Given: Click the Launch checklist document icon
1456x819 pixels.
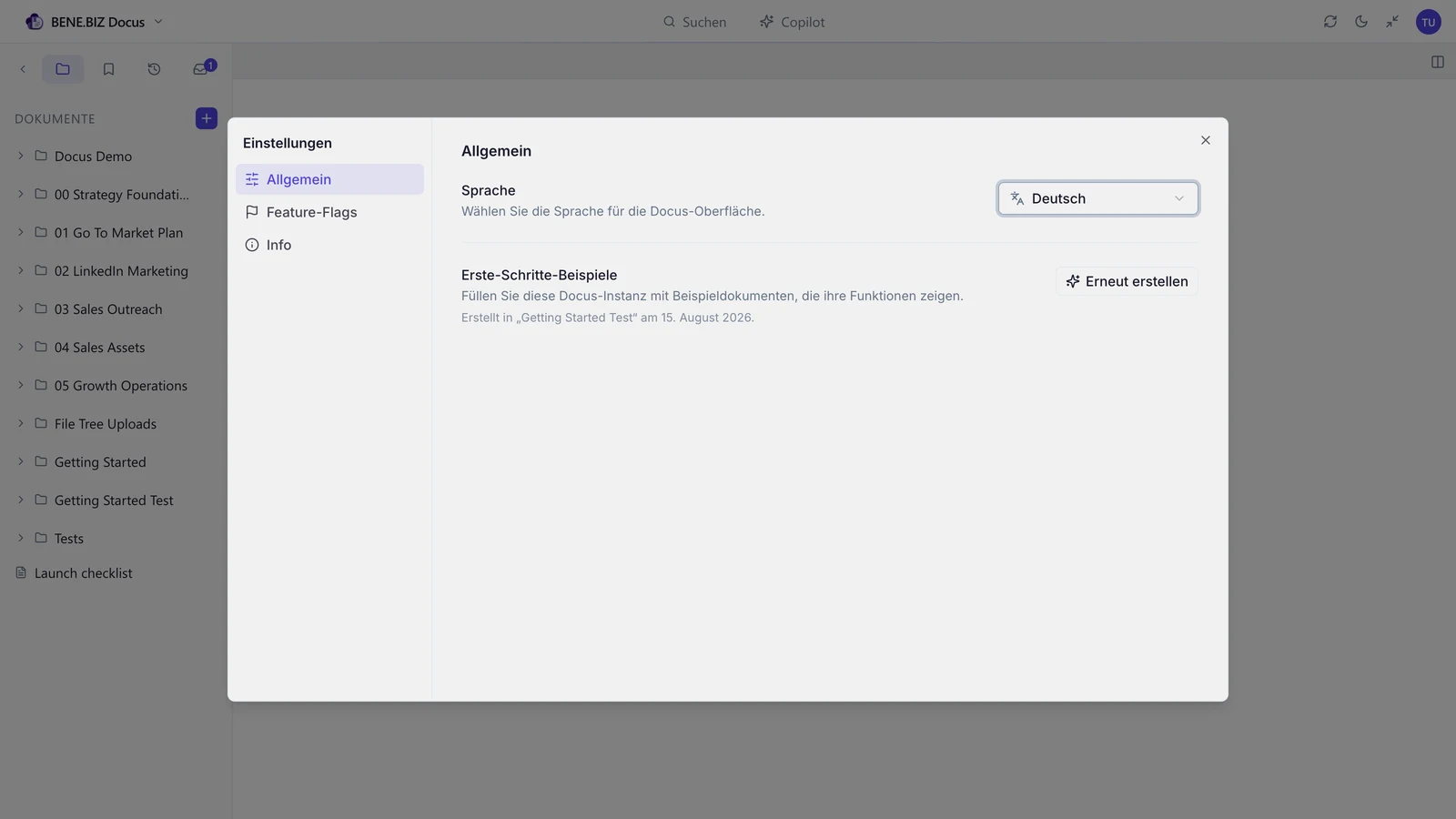Looking at the screenshot, I should [x=21, y=572].
